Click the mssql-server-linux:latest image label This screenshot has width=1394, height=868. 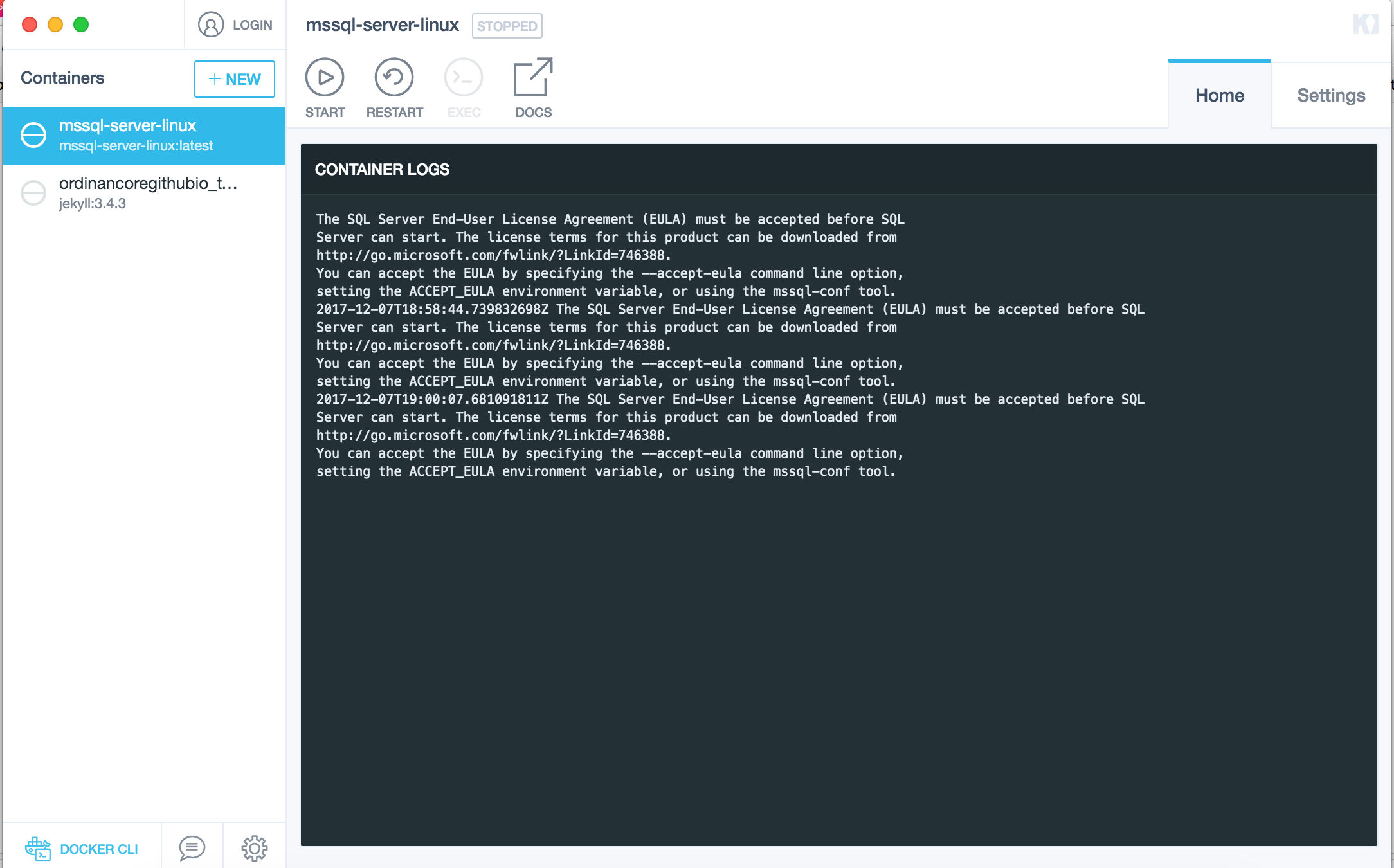136,146
